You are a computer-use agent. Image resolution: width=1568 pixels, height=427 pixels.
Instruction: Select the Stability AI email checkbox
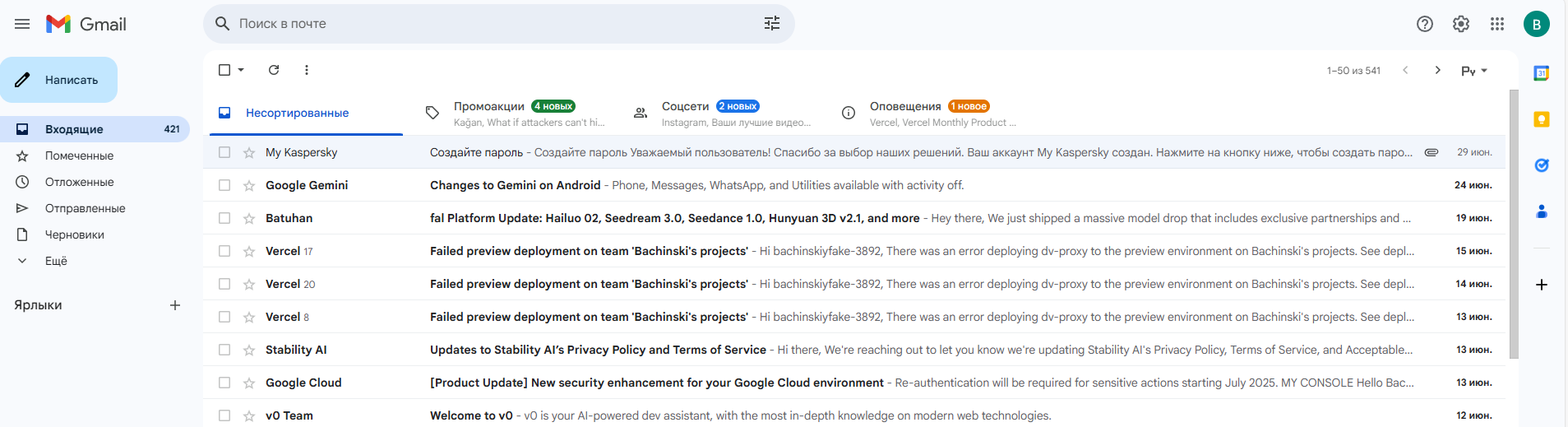(x=224, y=350)
